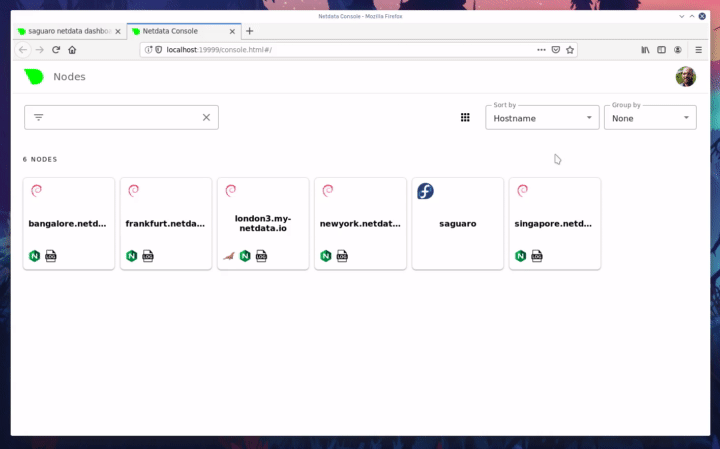The height and width of the screenshot is (449, 720).
Task: Close the saguaro netdata dashboard tab
Action: click(x=118, y=31)
